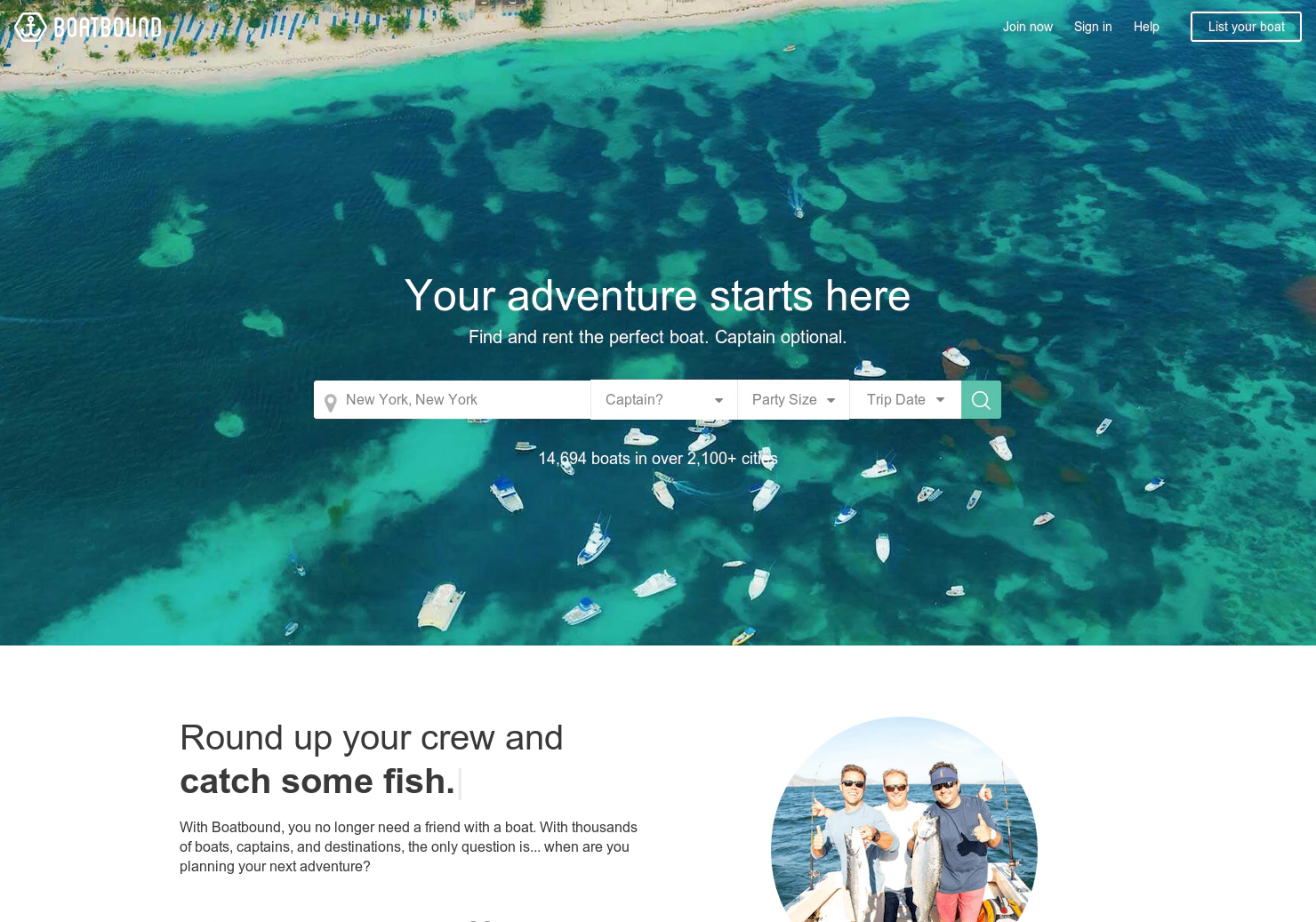
Task: Click the circular fishermen photo
Action: tap(904, 820)
